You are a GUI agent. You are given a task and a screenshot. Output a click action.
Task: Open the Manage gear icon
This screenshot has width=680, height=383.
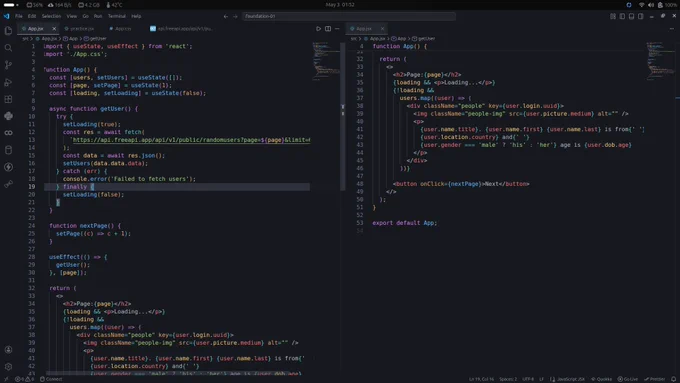(8, 367)
